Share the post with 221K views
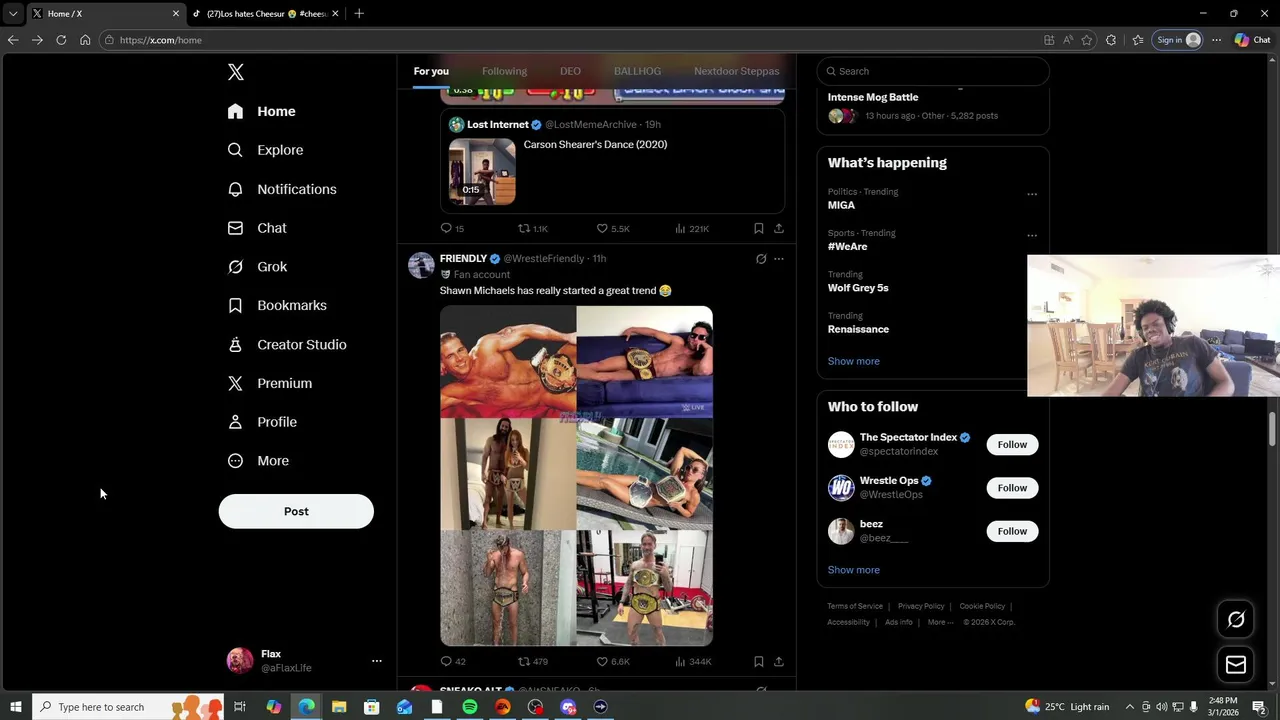 [779, 229]
